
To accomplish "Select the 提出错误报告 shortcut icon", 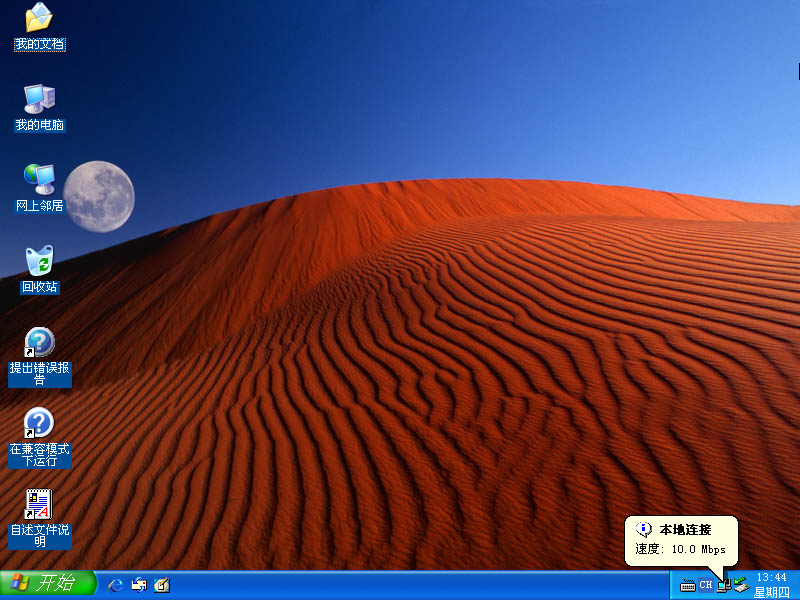I will coord(39,342).
